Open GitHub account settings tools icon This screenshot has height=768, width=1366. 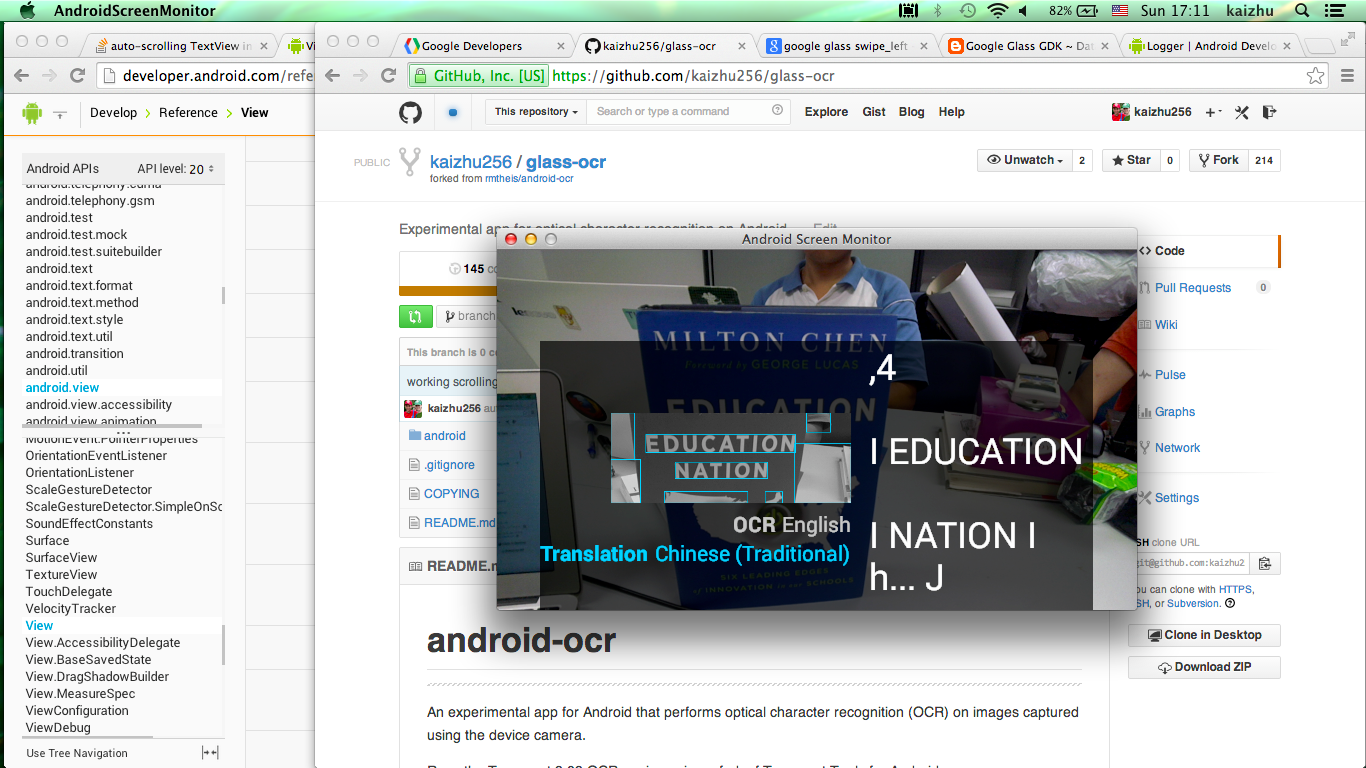tap(1242, 112)
